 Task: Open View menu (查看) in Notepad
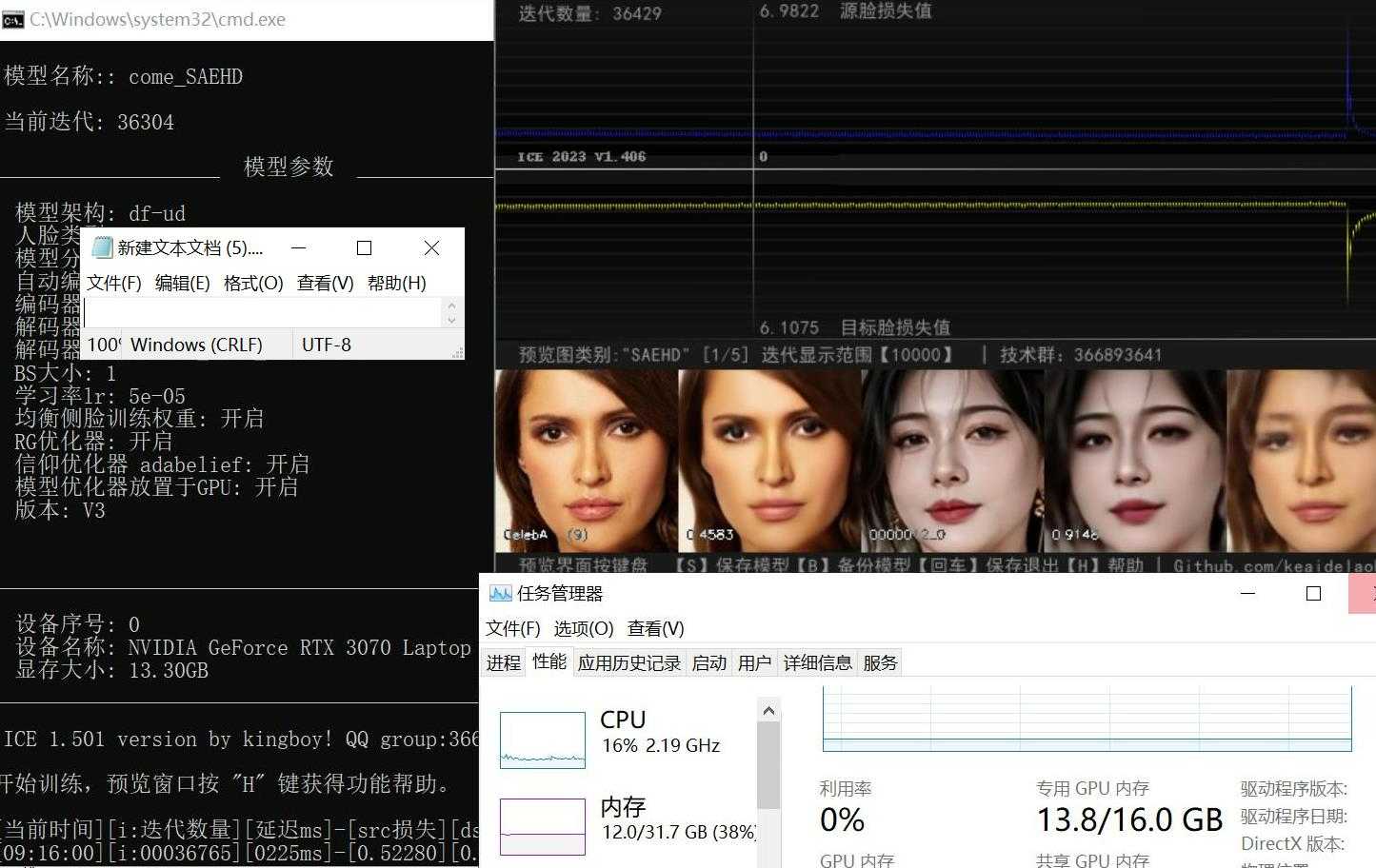coord(325,283)
